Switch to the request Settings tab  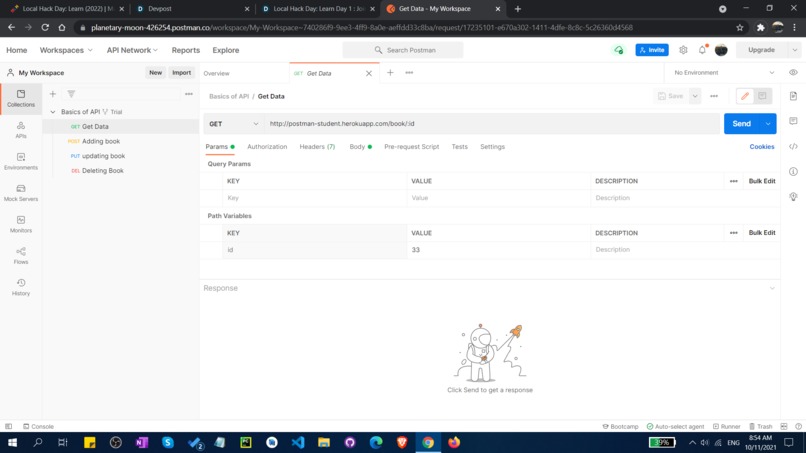[492, 147]
